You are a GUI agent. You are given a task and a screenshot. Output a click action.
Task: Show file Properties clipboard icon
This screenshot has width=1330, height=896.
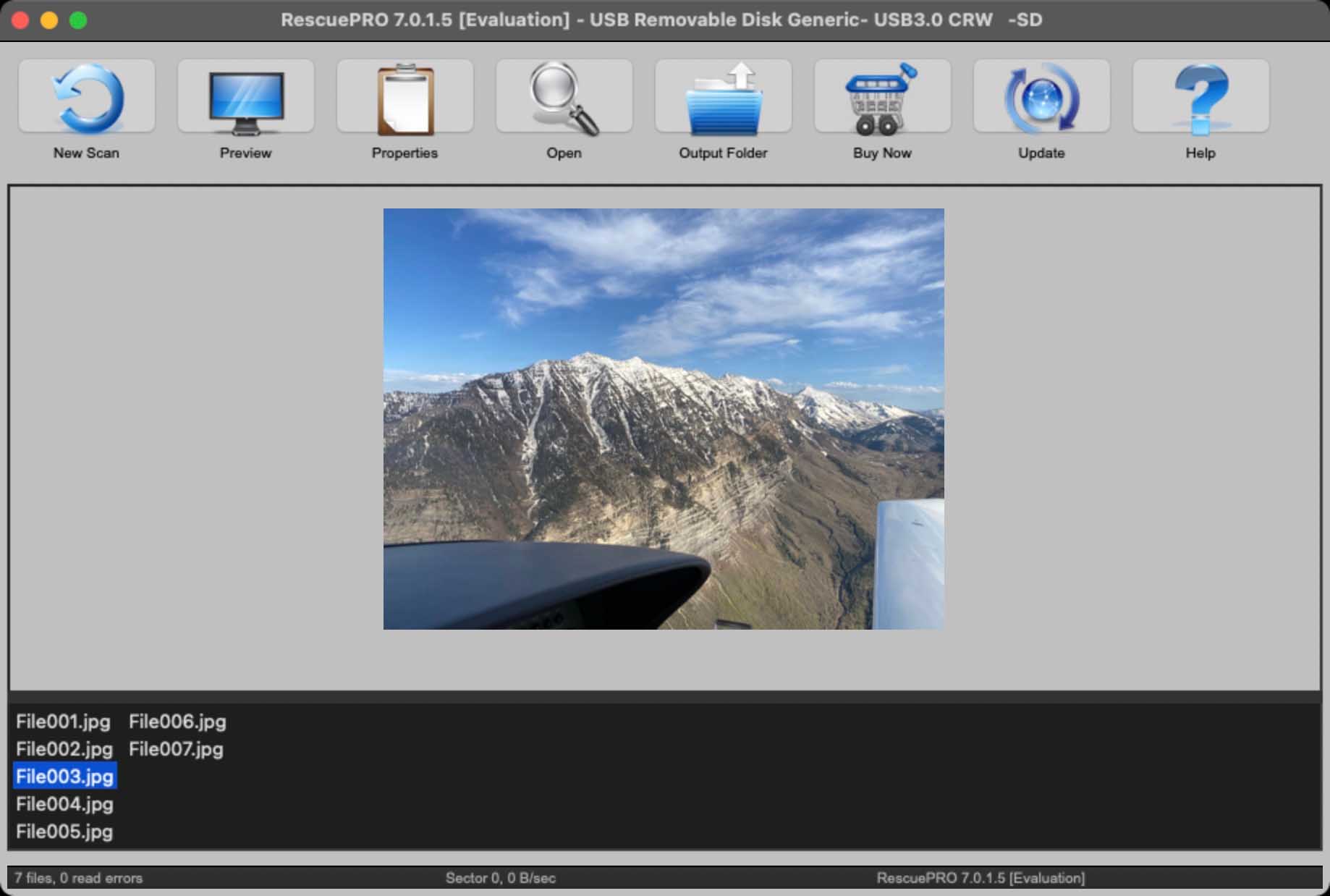[x=405, y=97]
